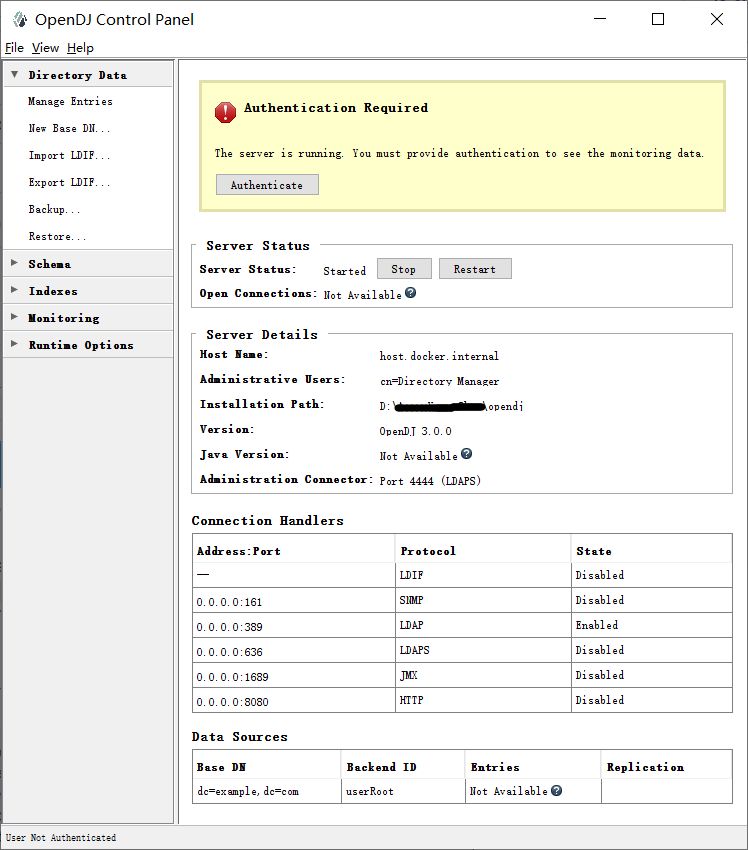The width and height of the screenshot is (748, 850).
Task: Select the 0.0.0.0:8080 address cell
Action: point(293,700)
